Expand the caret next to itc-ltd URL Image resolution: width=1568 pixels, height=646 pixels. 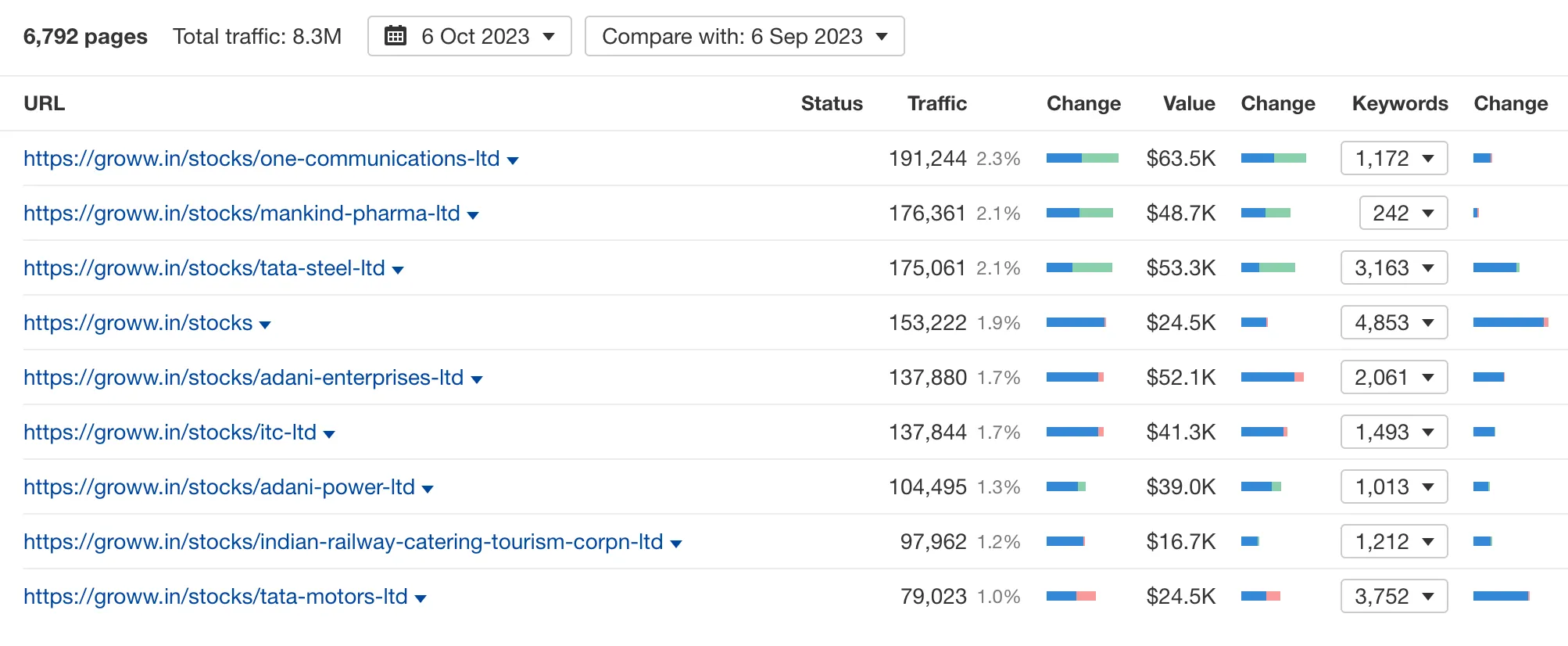click(x=329, y=435)
